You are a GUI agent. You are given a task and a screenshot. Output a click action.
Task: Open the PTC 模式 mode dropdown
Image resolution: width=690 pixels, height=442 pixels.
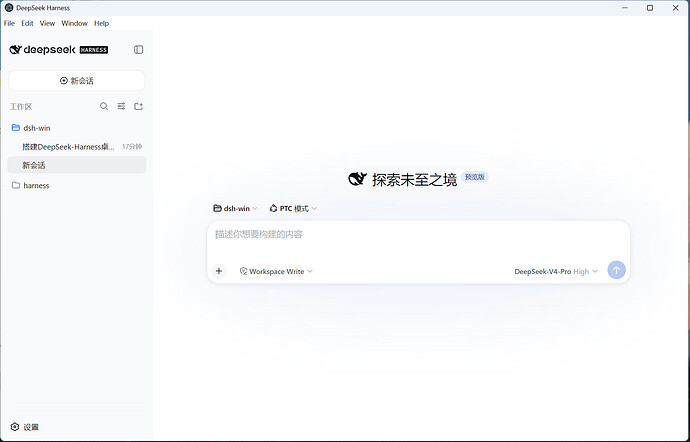[293, 208]
